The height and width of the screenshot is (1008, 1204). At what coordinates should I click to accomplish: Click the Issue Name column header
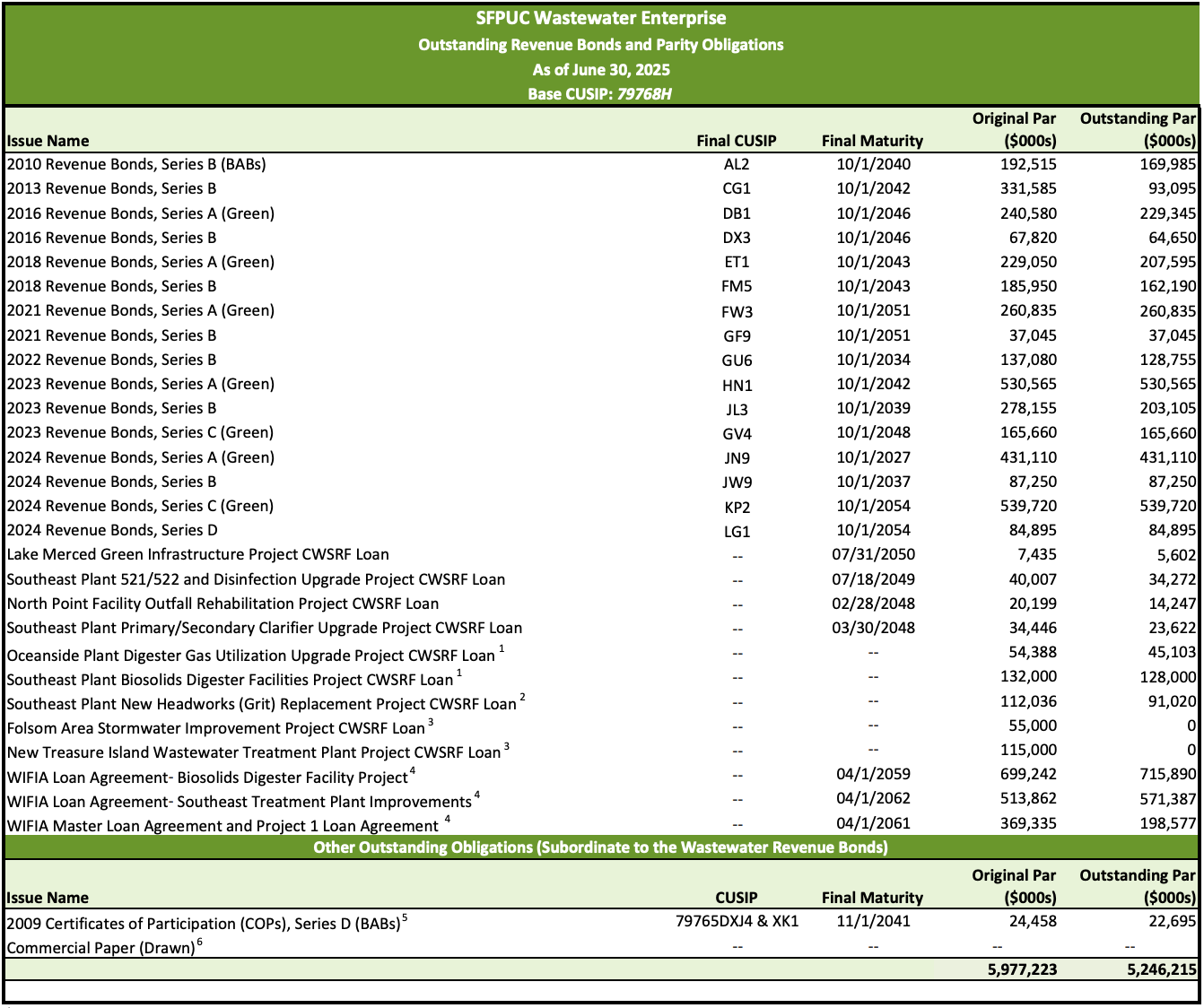[x=47, y=140]
